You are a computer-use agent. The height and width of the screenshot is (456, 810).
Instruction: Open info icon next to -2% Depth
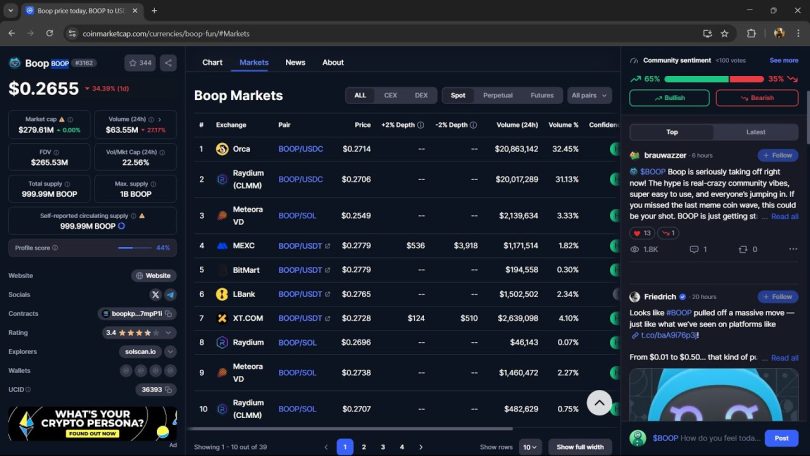tap(473, 125)
